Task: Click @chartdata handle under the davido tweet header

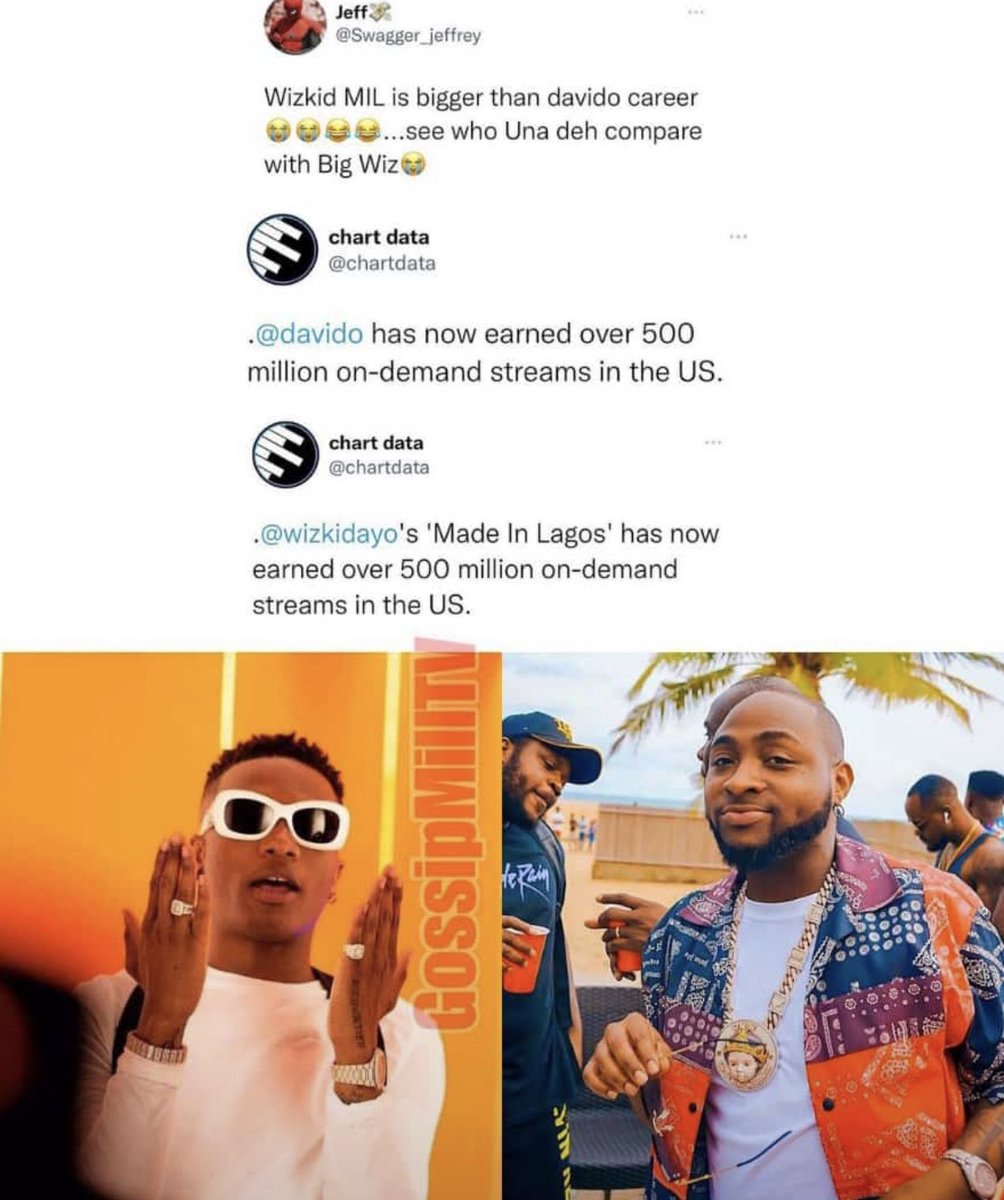Action: 382,263
